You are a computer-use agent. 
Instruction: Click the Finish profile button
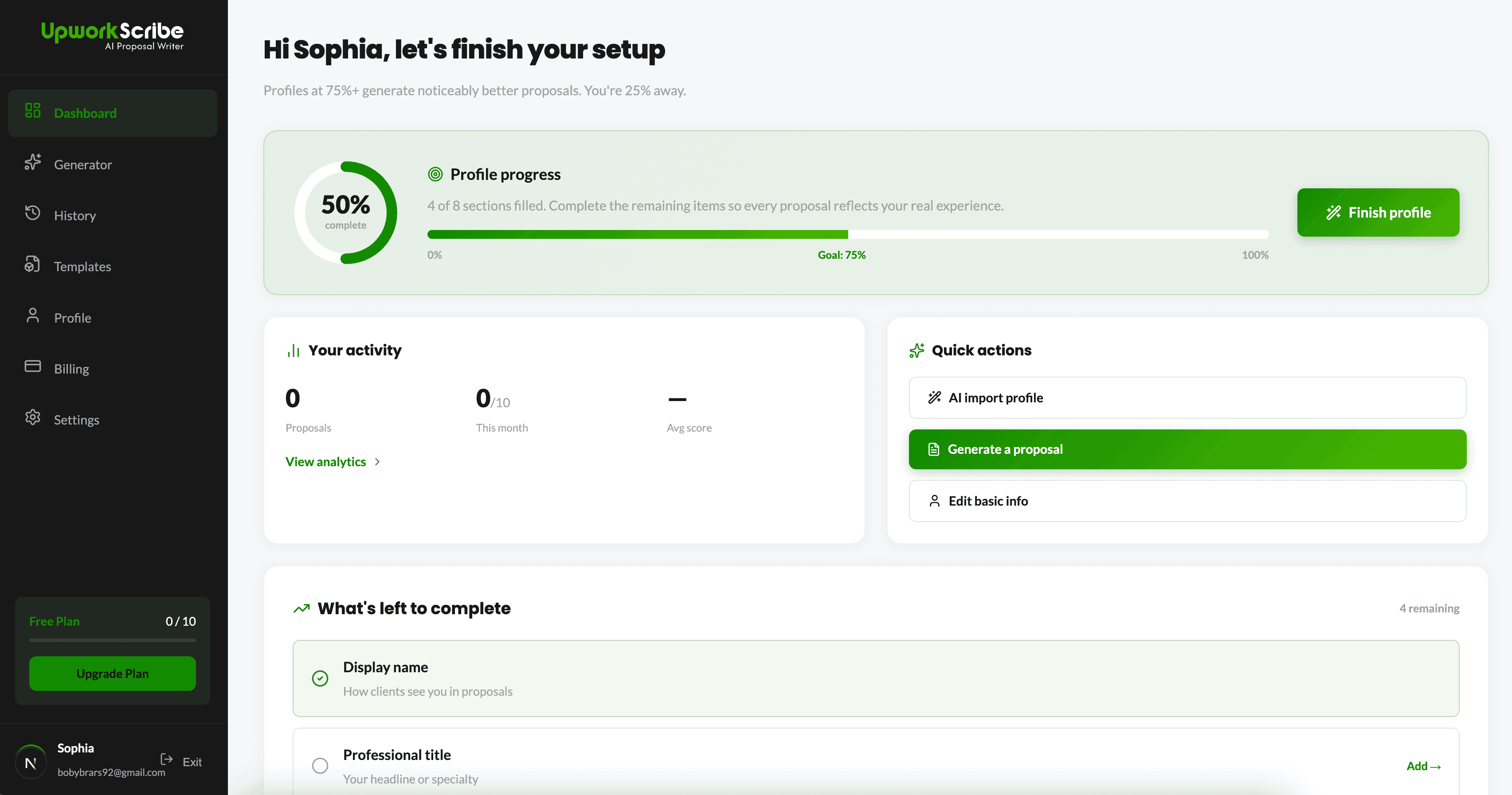click(x=1378, y=212)
